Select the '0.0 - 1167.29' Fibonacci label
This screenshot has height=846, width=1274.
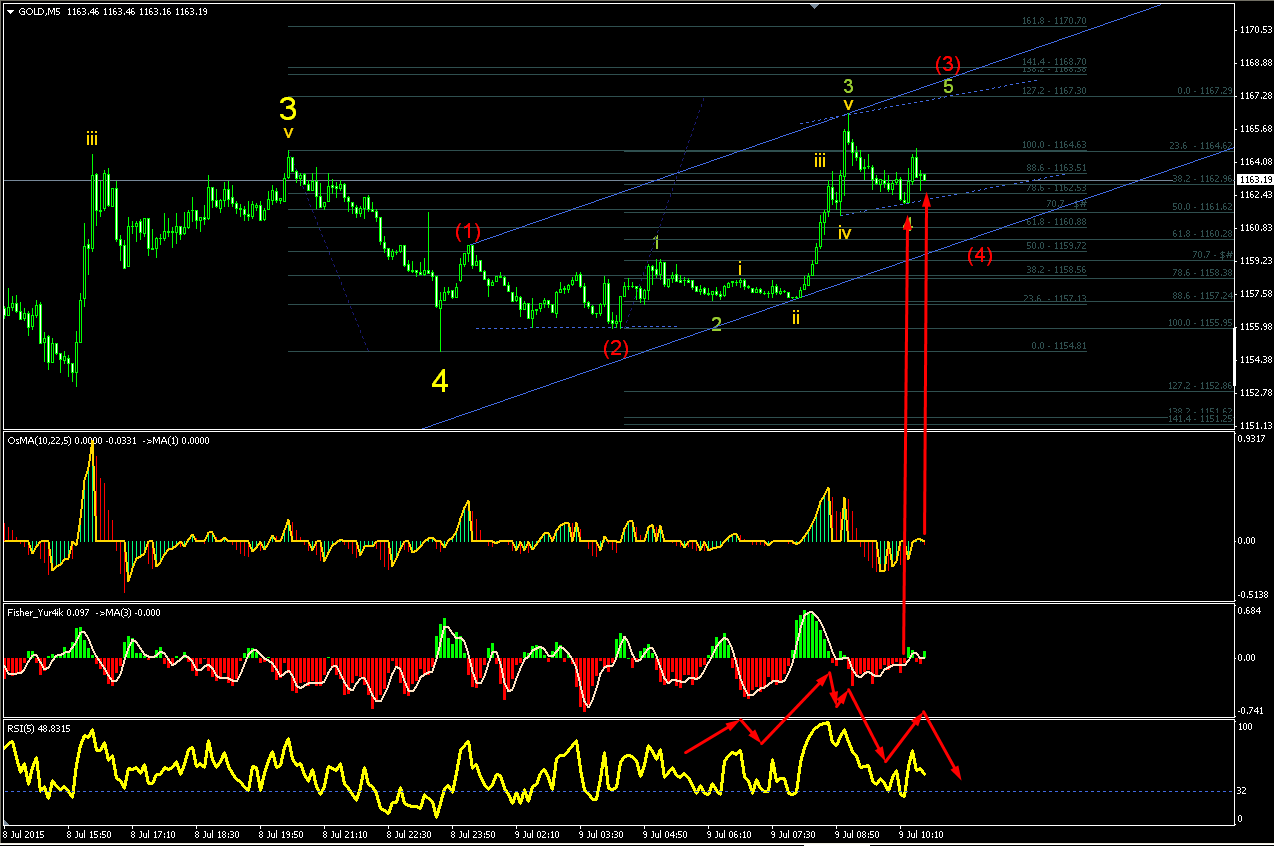[x=1205, y=90]
